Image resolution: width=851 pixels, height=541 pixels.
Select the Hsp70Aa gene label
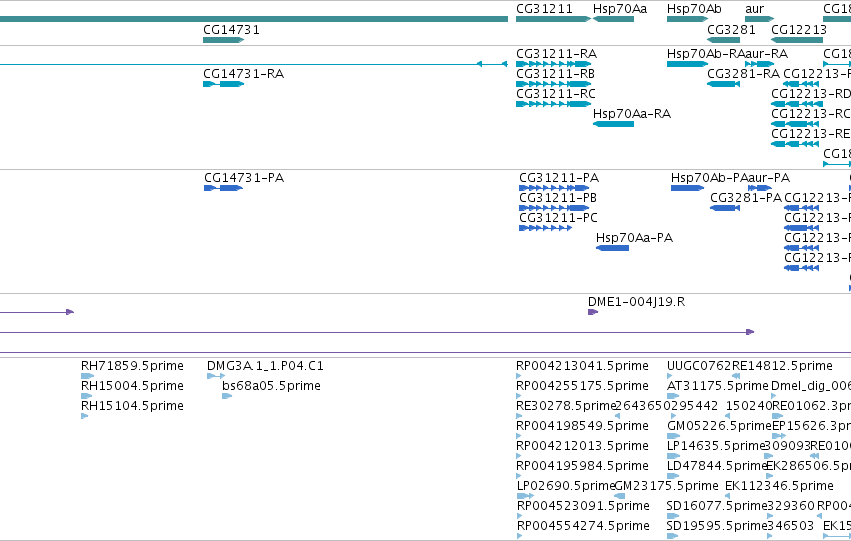[x=620, y=9]
